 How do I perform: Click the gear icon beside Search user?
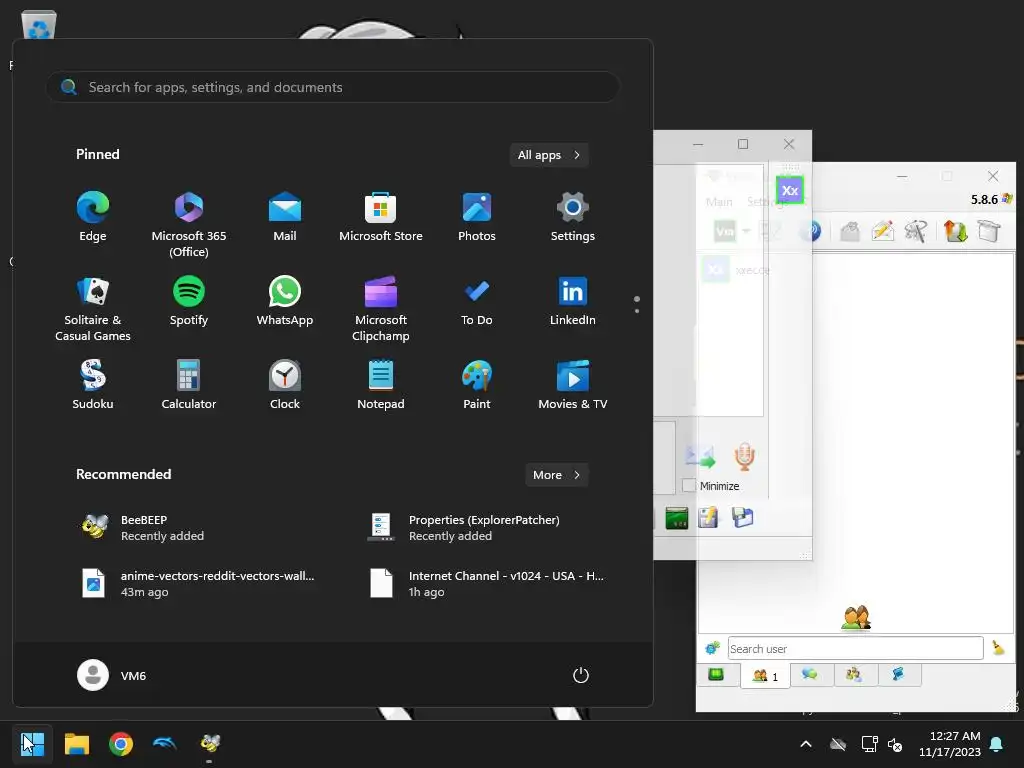coord(712,648)
